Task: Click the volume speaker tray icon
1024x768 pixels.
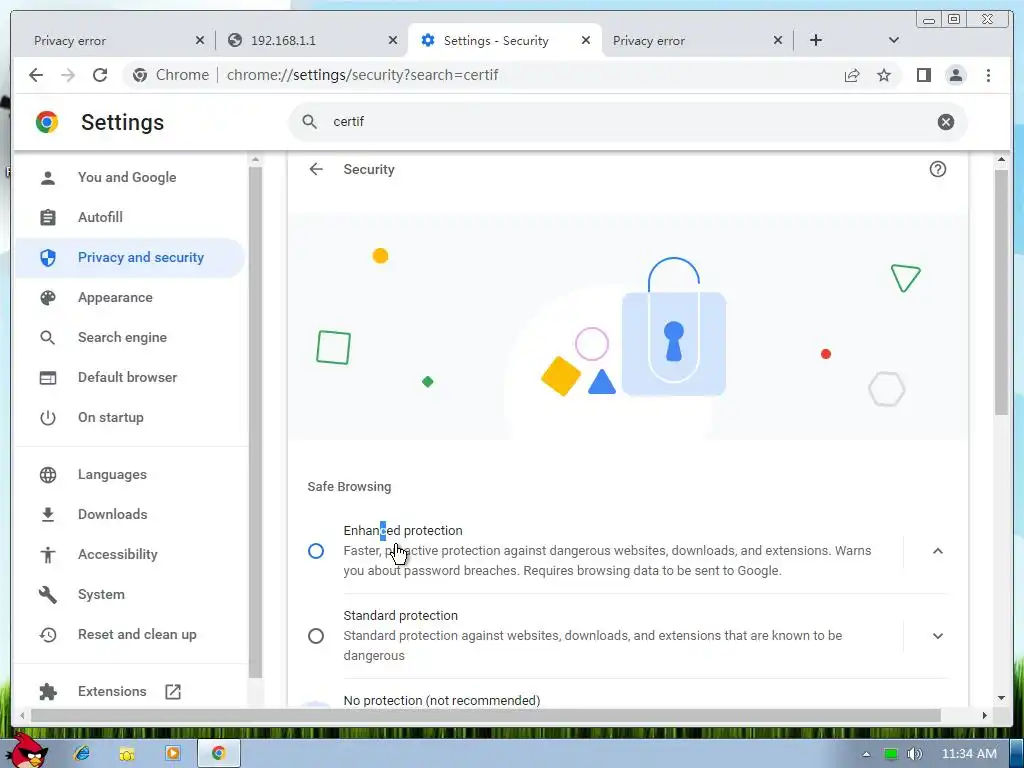Action: [914, 754]
